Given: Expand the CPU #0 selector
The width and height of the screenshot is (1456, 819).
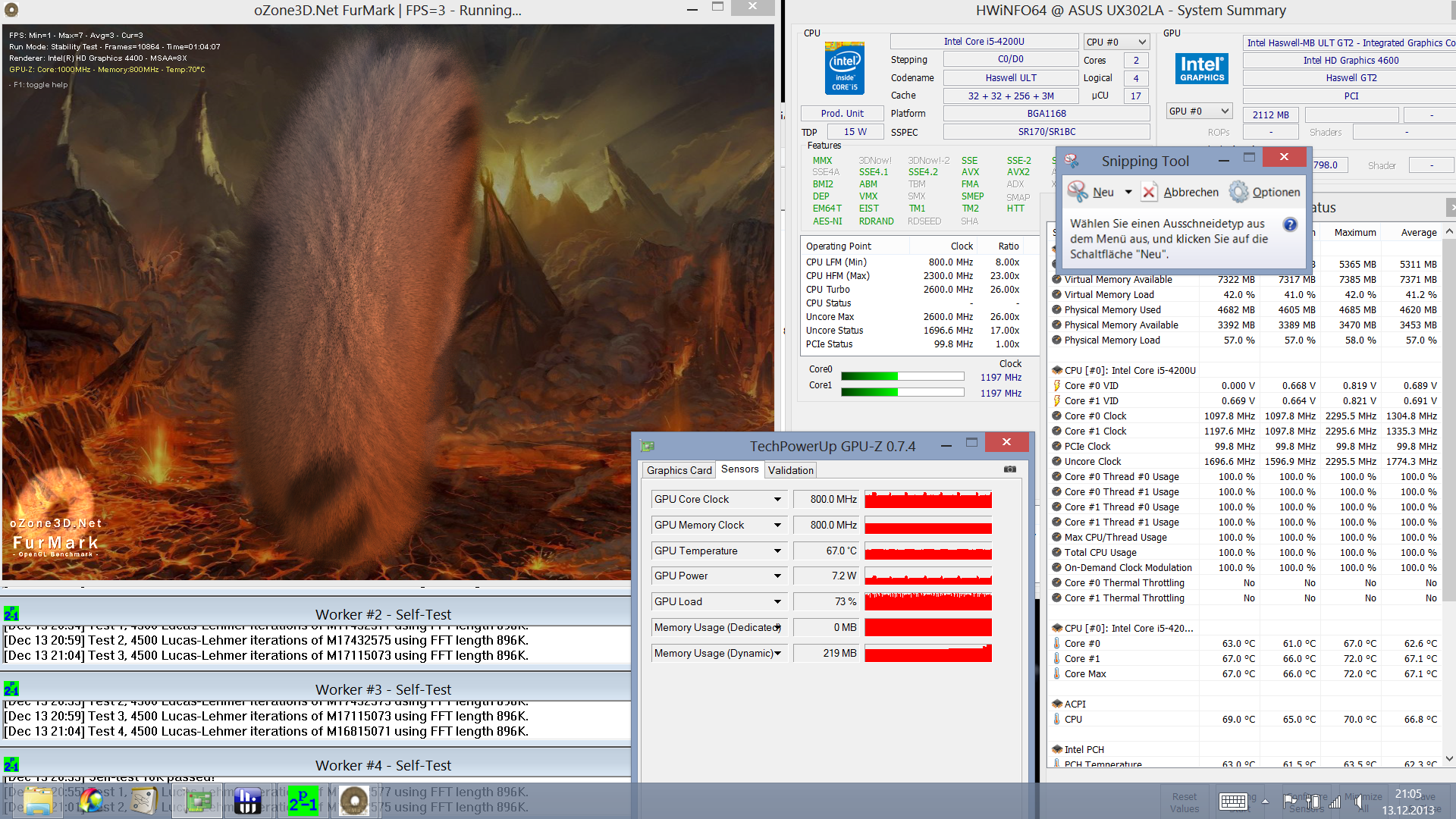Looking at the screenshot, I should [1141, 42].
